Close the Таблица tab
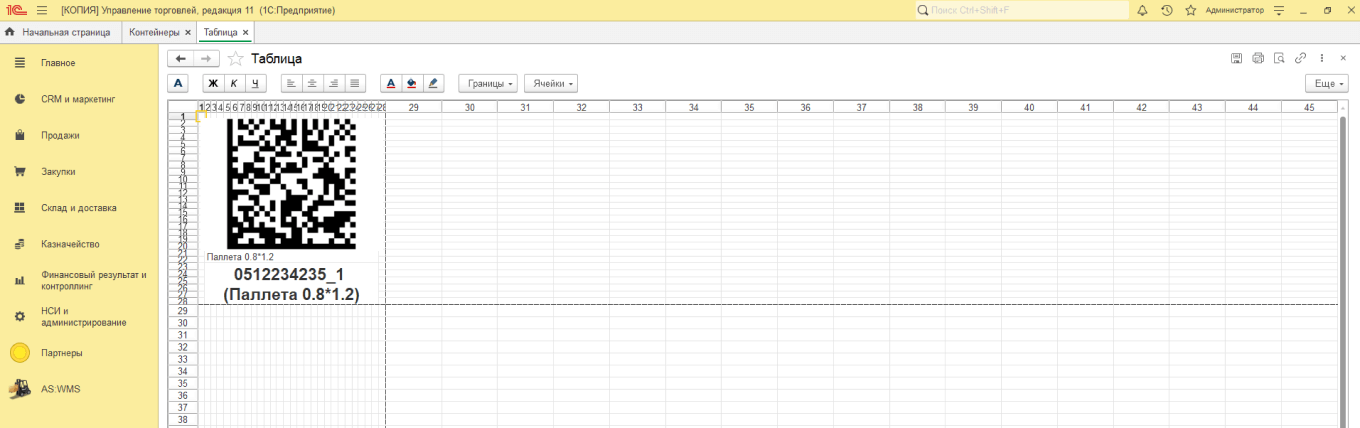 click(245, 33)
